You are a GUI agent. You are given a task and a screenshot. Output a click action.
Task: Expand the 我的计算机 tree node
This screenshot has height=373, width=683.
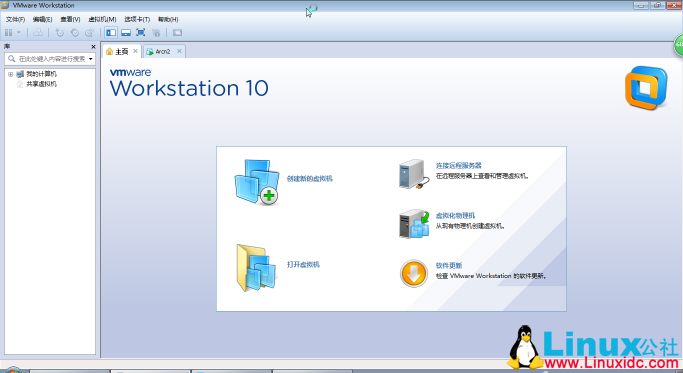[x=10, y=74]
